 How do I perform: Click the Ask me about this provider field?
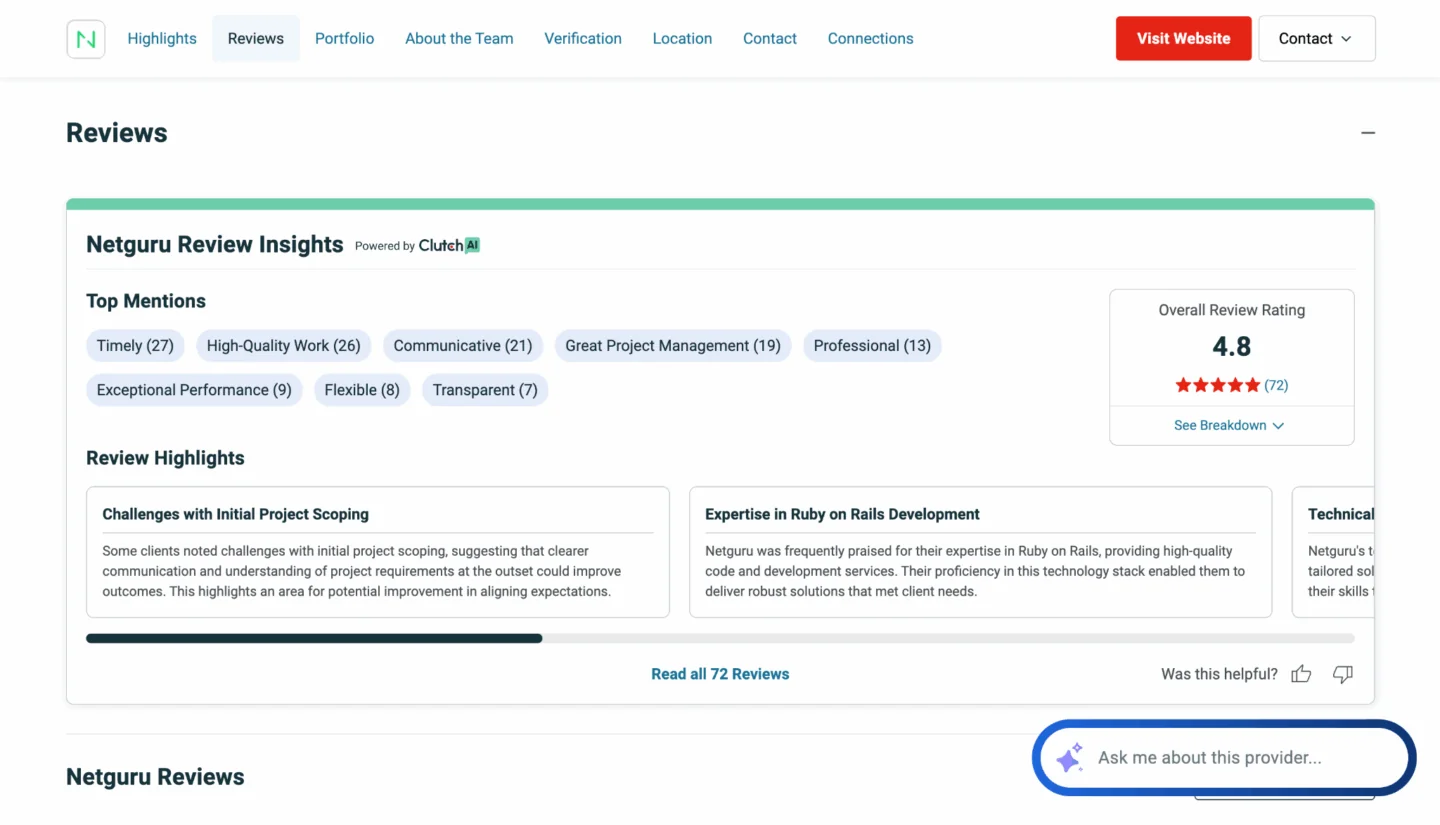click(x=1224, y=758)
